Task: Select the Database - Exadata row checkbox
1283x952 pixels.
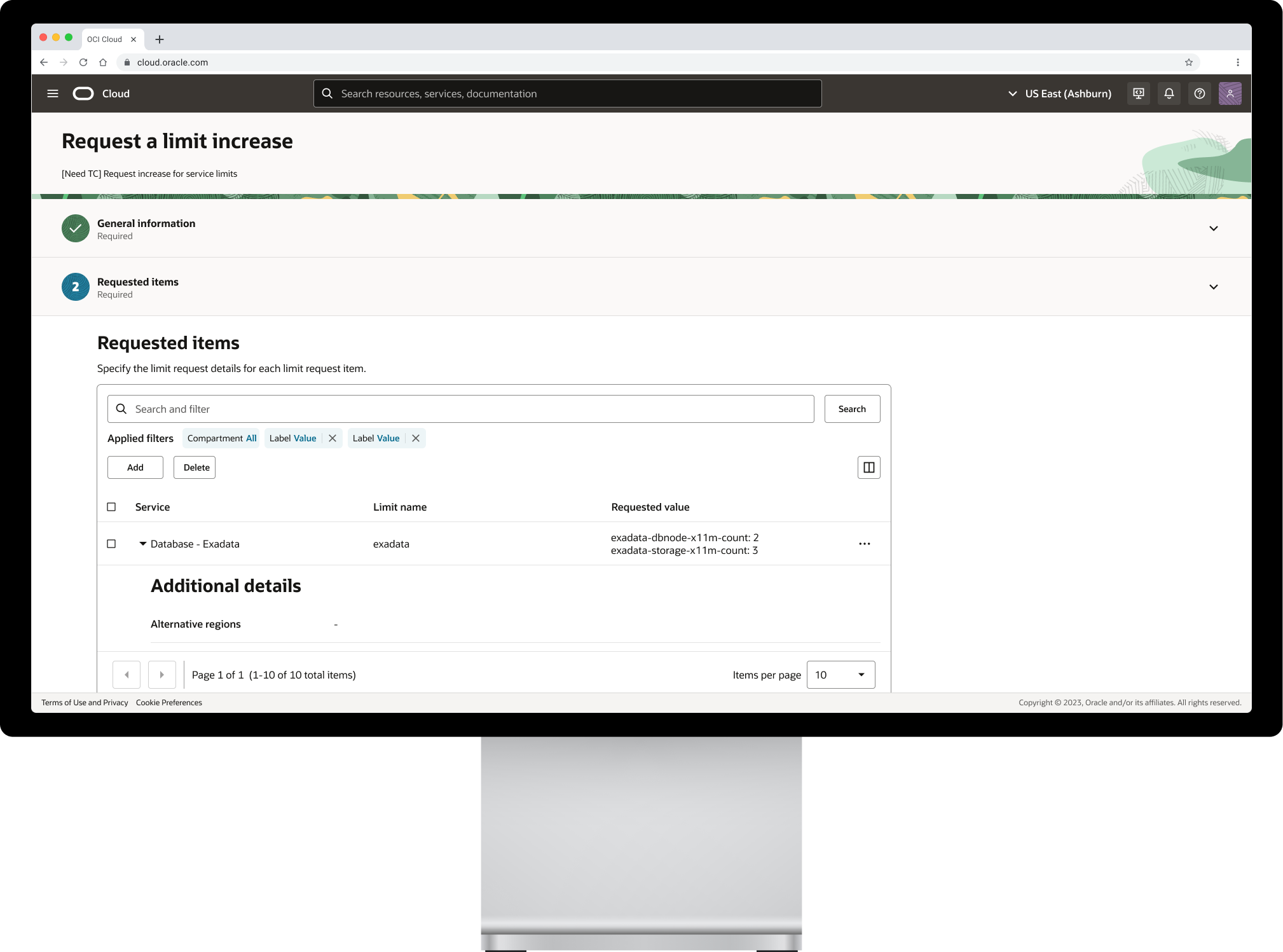Action: (111, 544)
